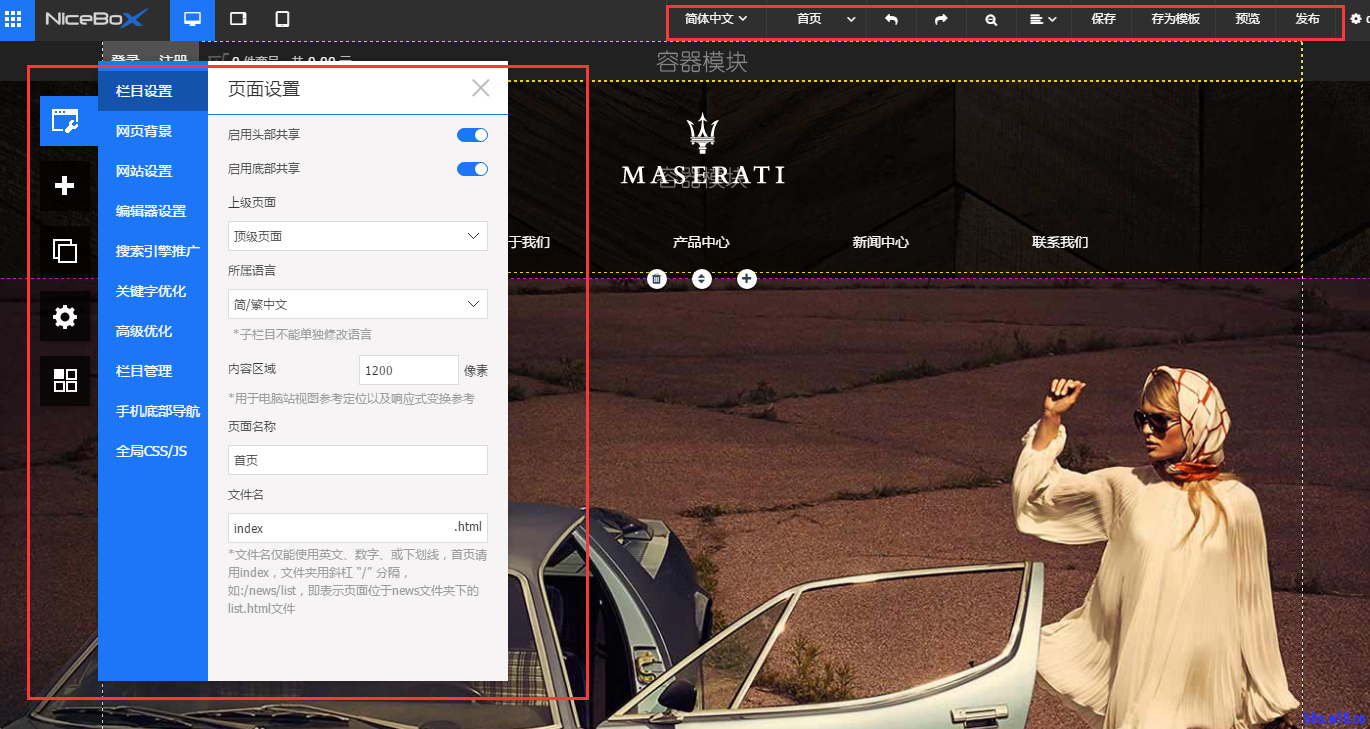Viewport: 1370px width, 729px height.
Task: Open the 简体中文 language dropdown
Action: pyautogui.click(x=716, y=19)
